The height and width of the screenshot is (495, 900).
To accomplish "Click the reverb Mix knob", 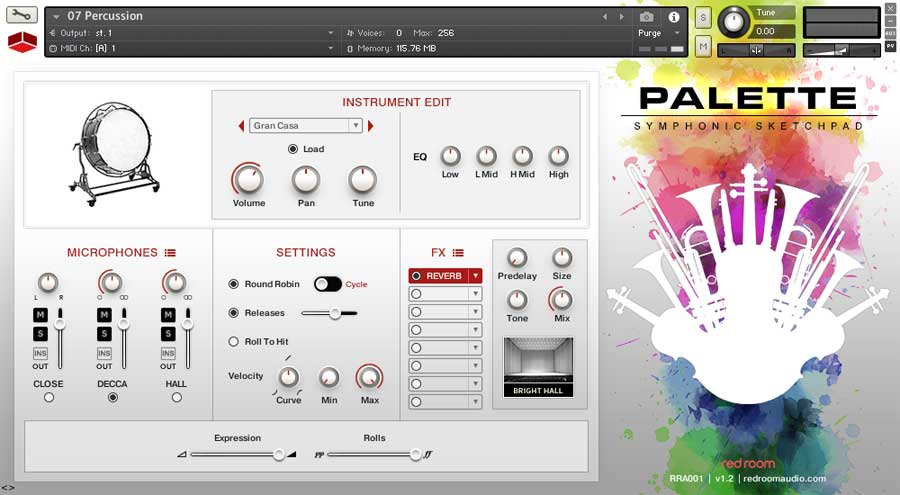I will (561, 299).
